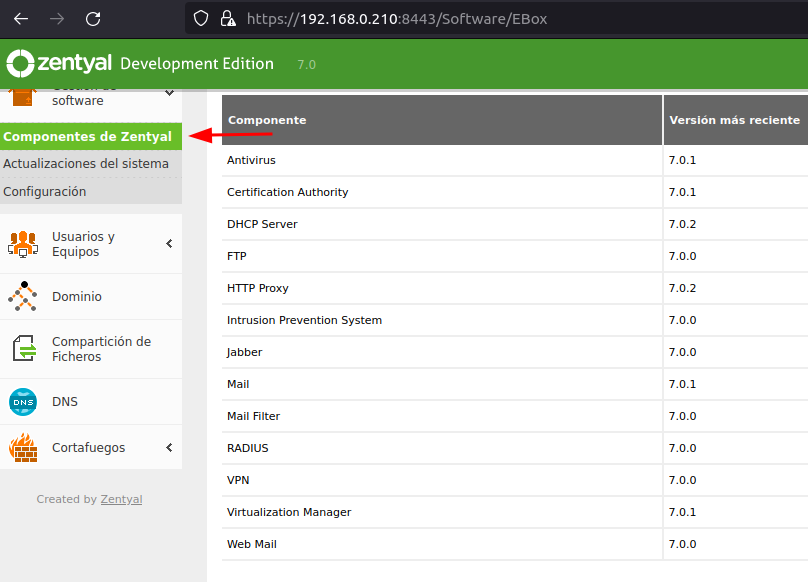Viewport: 808px width, 582px height.
Task: Click the Compartición de Ficheros icon
Action: (x=24, y=348)
